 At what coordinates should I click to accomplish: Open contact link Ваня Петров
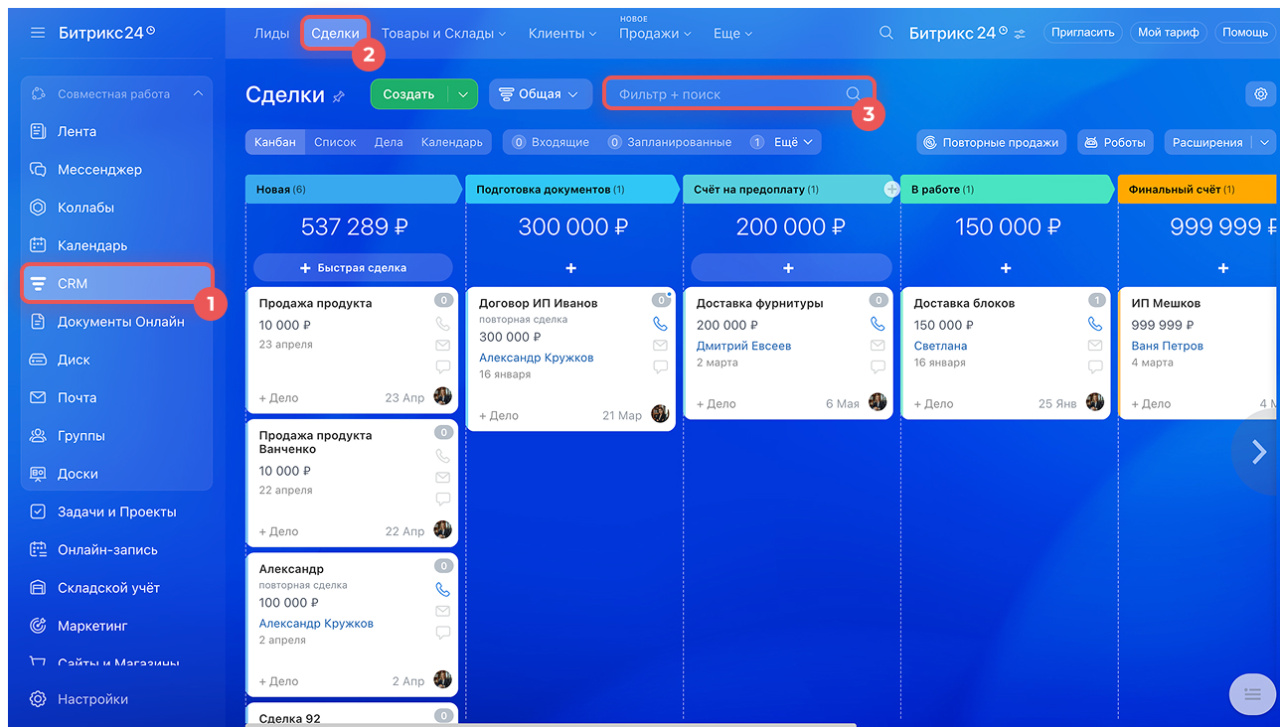1167,346
